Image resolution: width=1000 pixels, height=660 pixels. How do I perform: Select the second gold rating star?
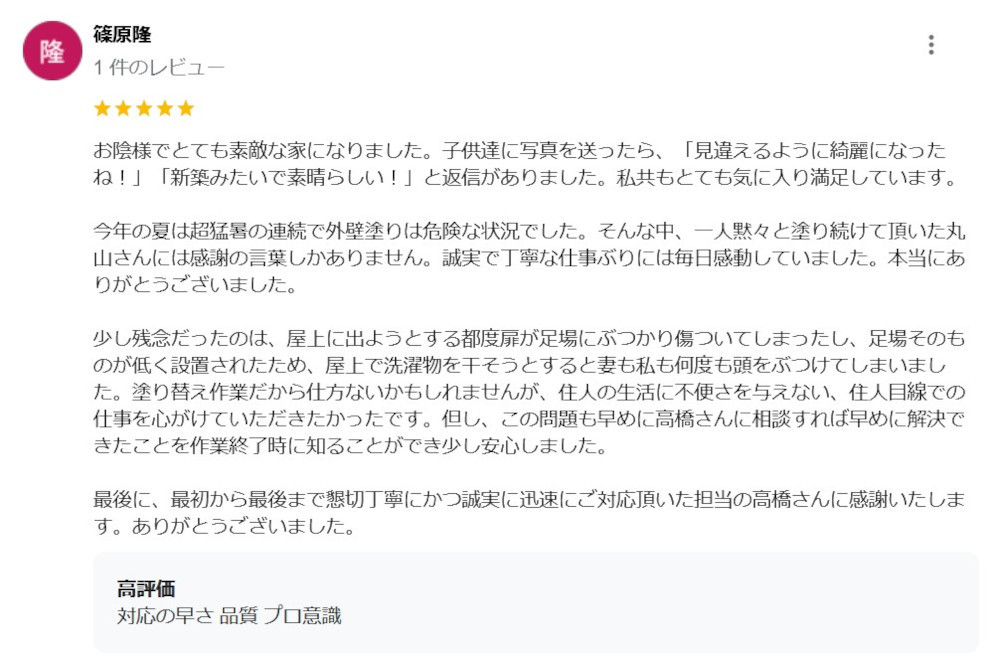coord(123,108)
